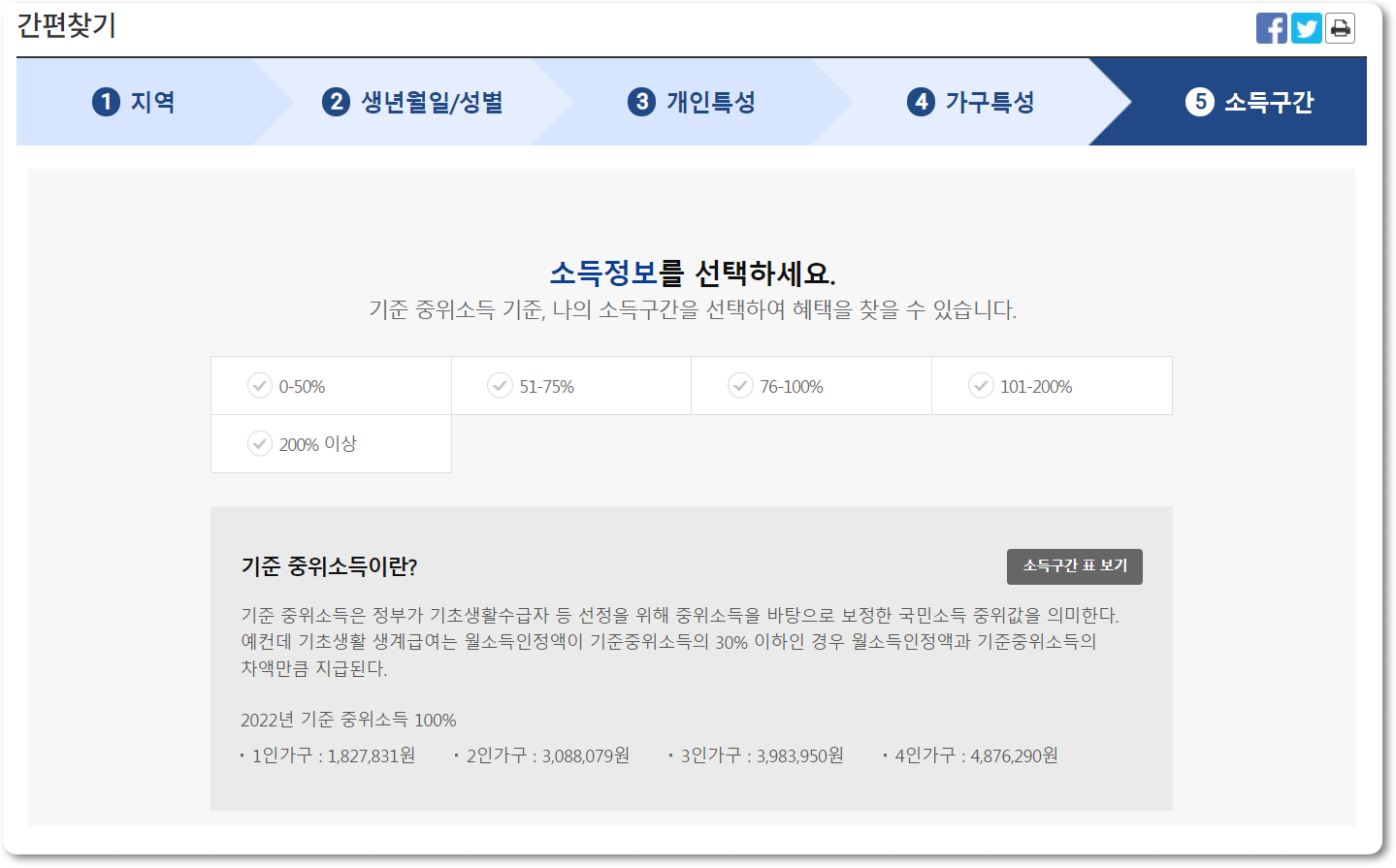Choose the 101-200% income option
Screen dimensions: 1396x868
pyautogui.click(x=1053, y=386)
